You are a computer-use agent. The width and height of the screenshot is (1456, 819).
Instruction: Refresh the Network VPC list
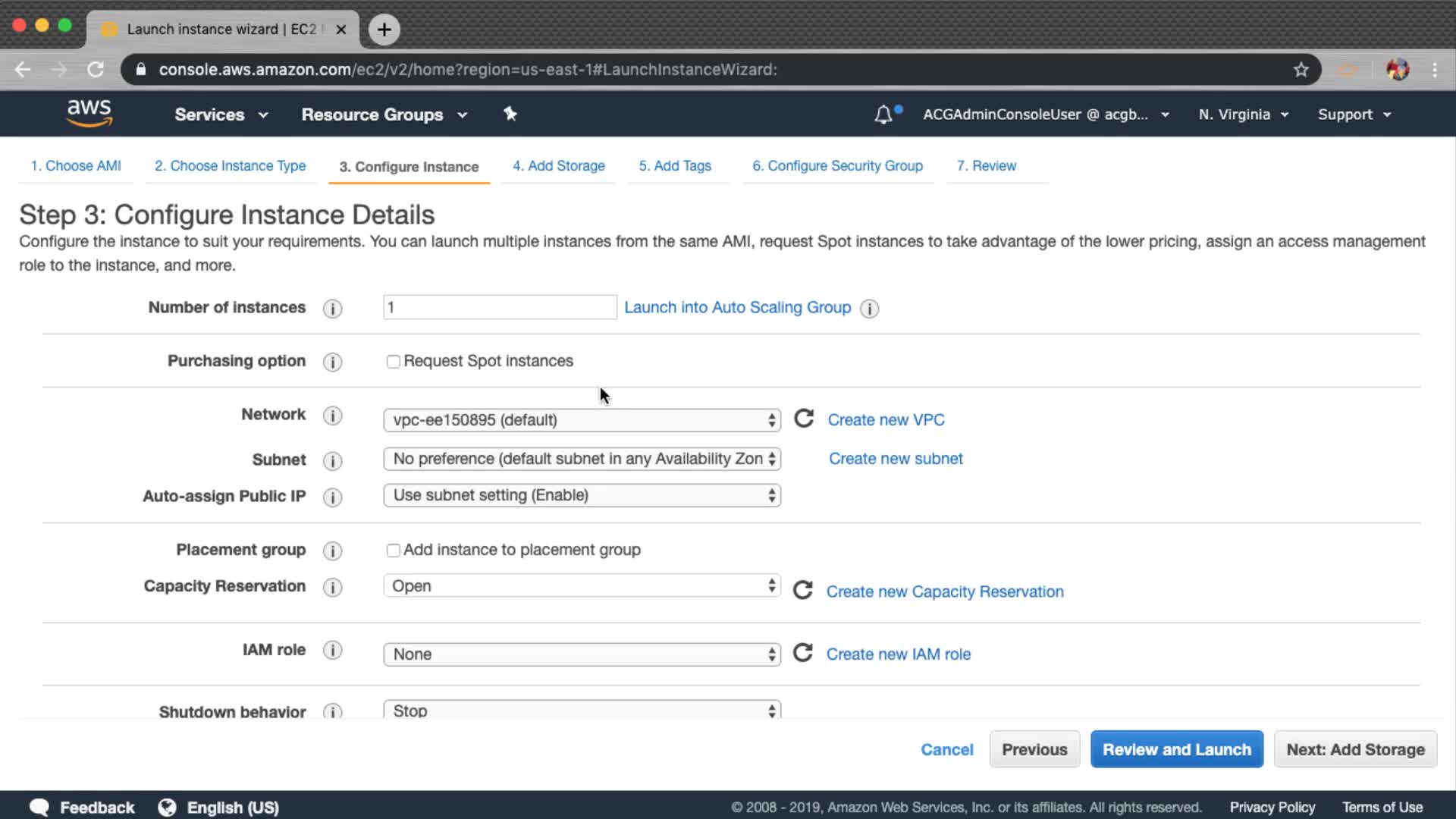click(804, 419)
